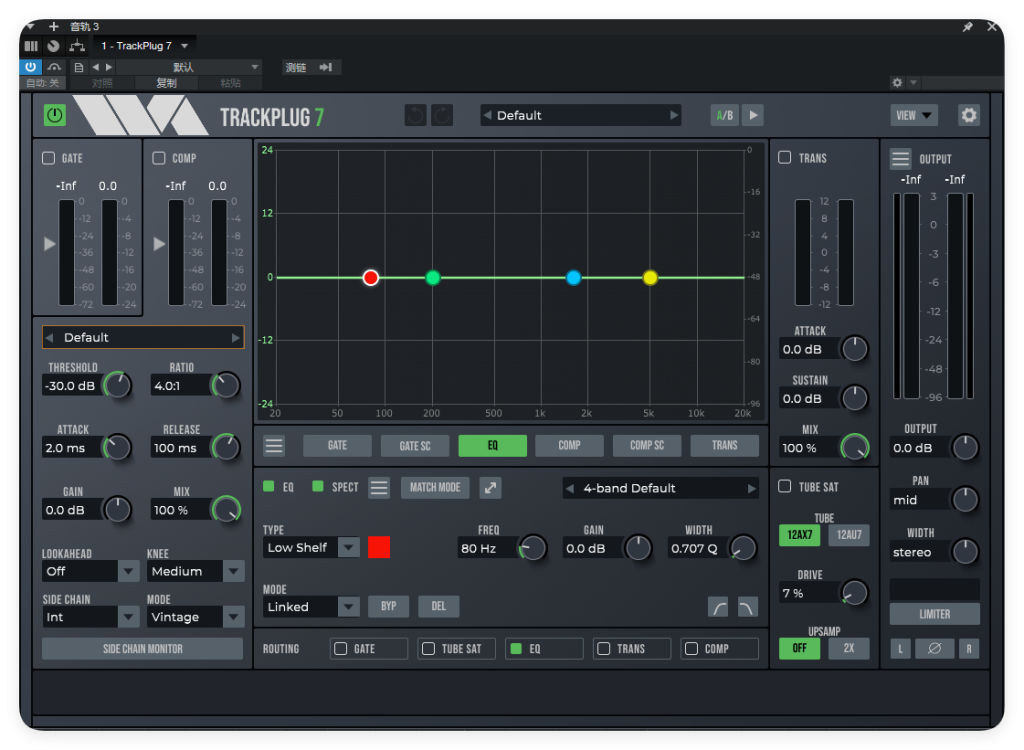Pin the plugin window with pin icon
1024x750 pixels.
pyautogui.click(x=968, y=27)
